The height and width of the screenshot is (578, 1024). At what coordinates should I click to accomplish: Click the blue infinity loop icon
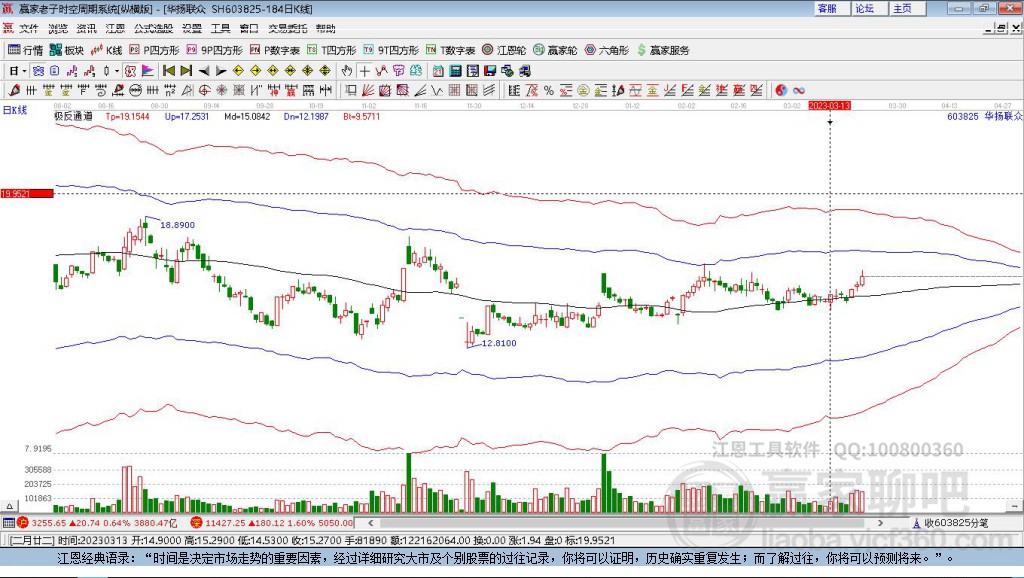[x=799, y=90]
